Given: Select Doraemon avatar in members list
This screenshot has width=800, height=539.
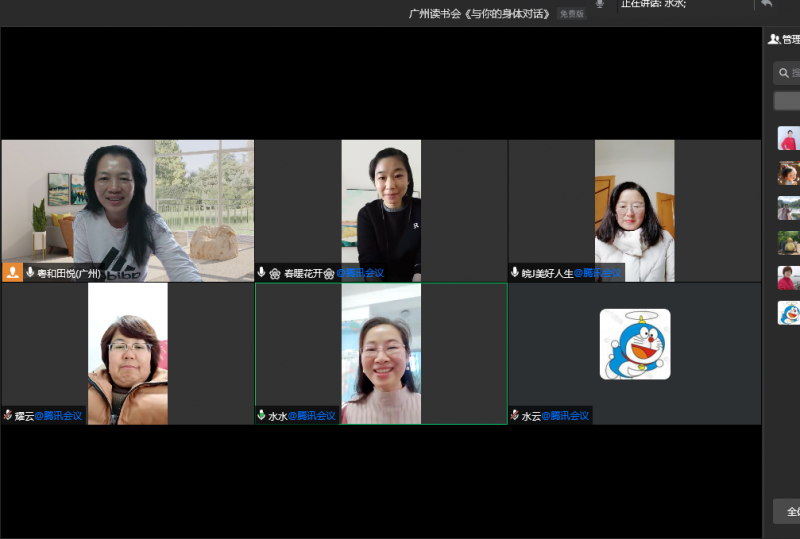Looking at the screenshot, I should [x=789, y=313].
